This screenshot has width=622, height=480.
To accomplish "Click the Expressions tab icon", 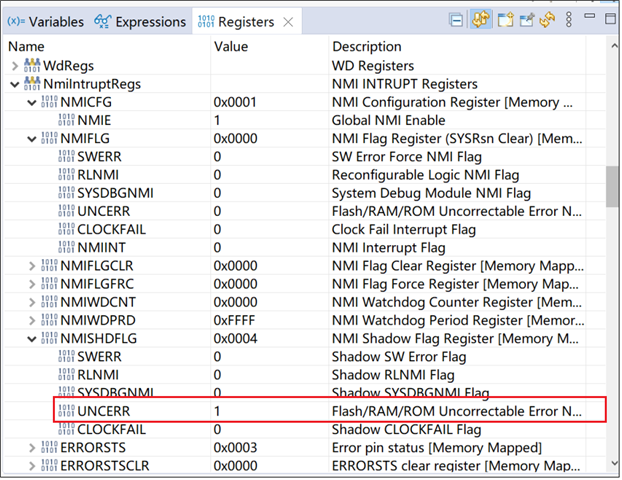I will tap(102, 21).
